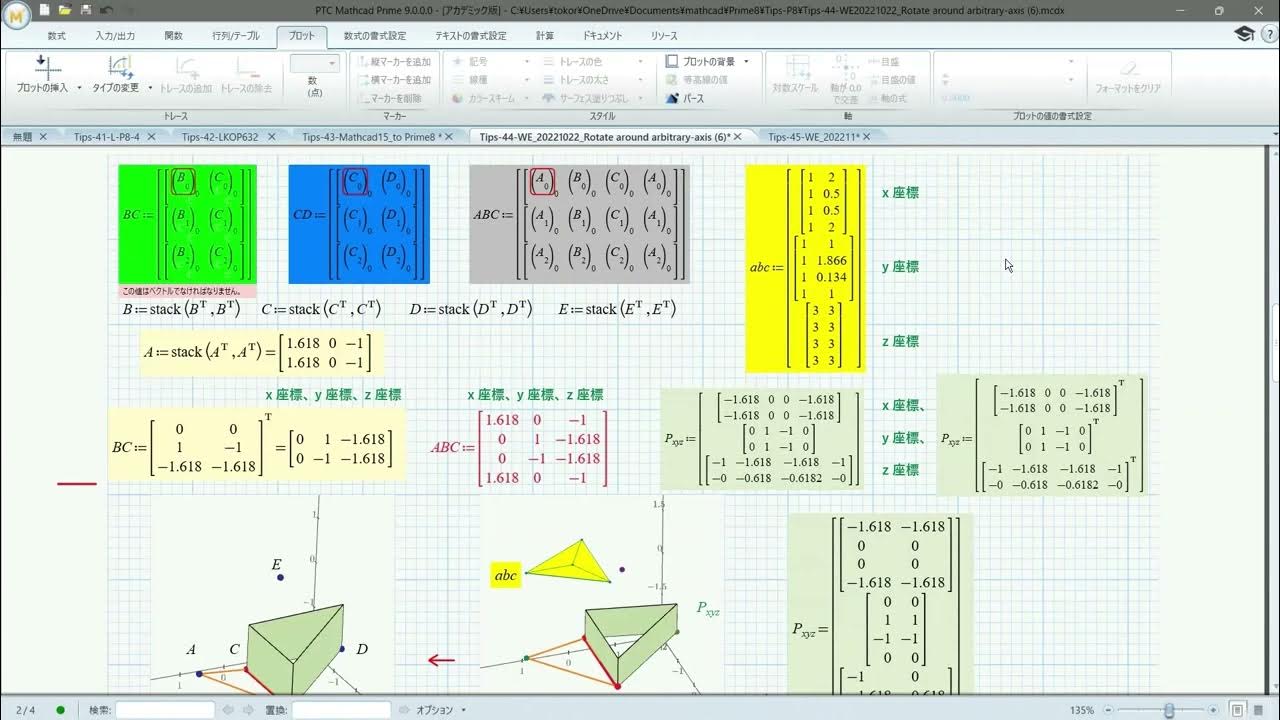The image size is (1280, 720).
Task: Click 横マーカーを追加 (add horizontal marker) button
Action: tap(395, 80)
